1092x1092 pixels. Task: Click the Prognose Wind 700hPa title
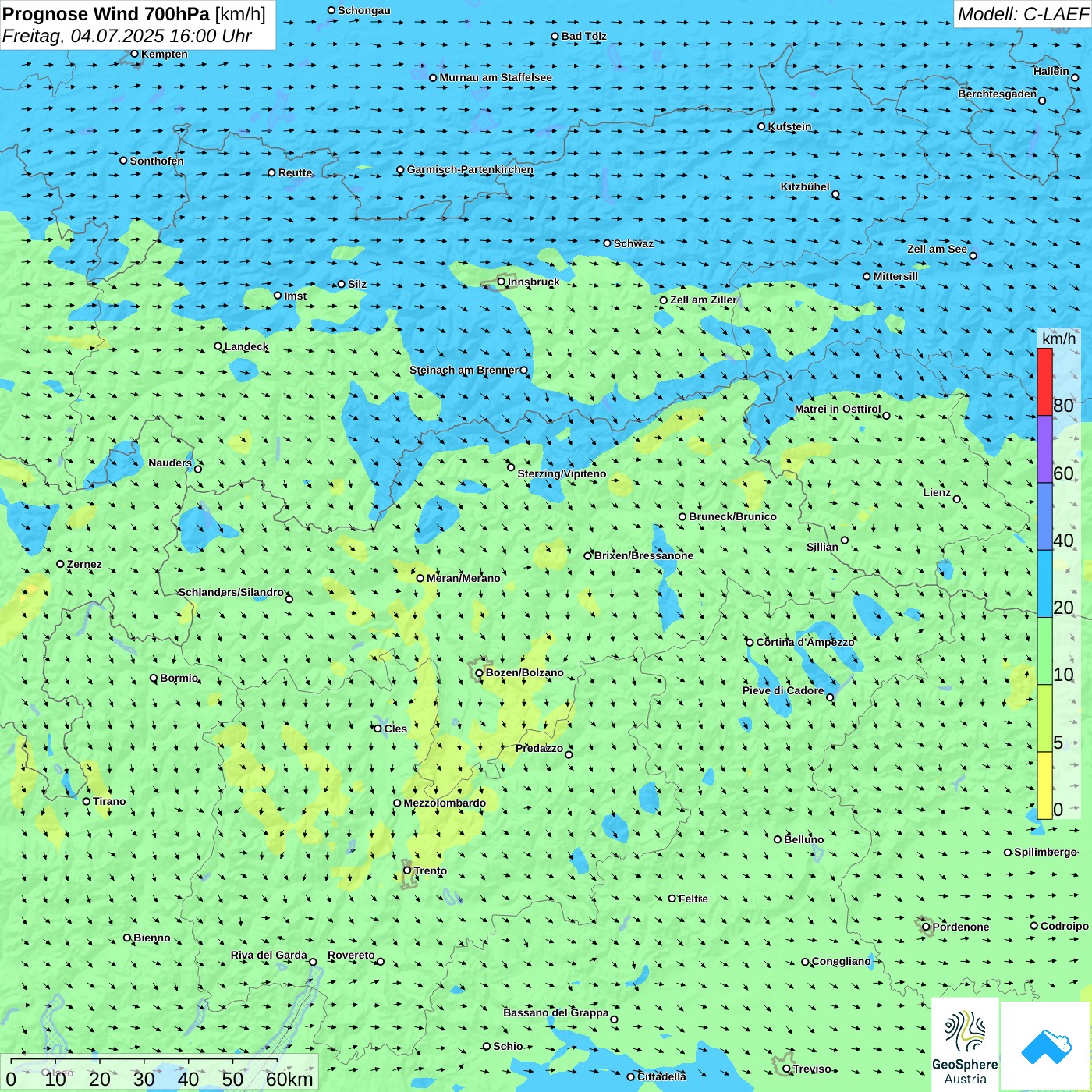106,14
